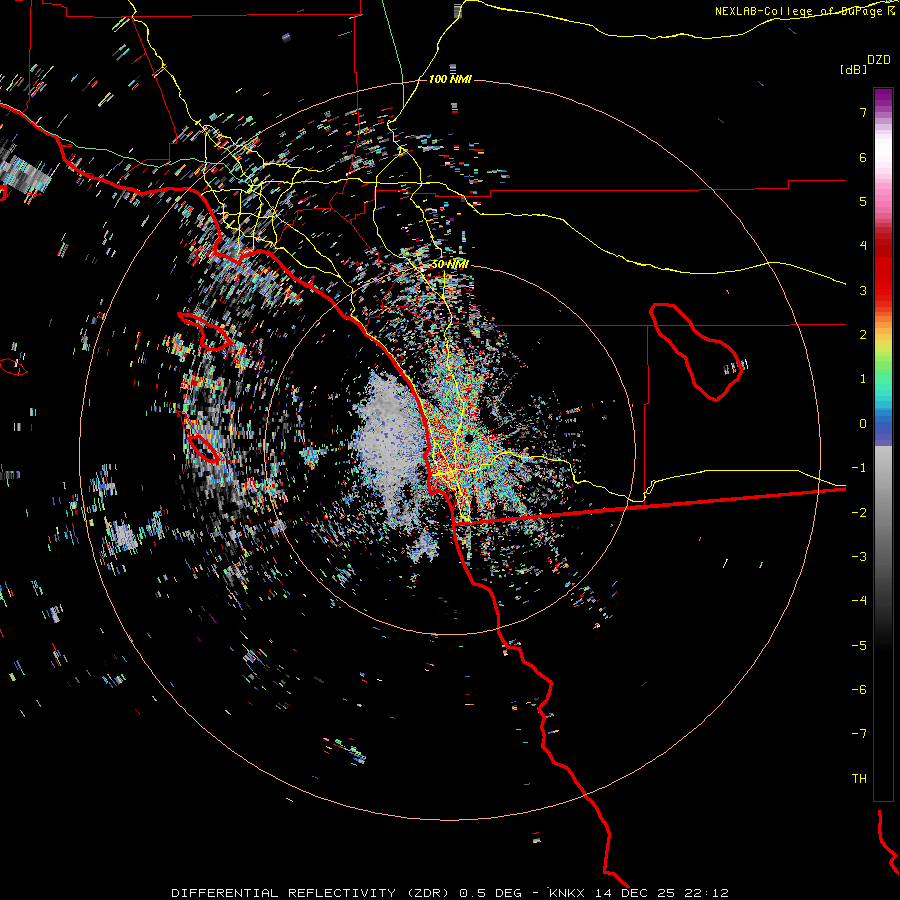Click the DIFFERENTIAL REFLECTIVITY (ZDR) title text
The image size is (900, 900).
tap(311, 893)
